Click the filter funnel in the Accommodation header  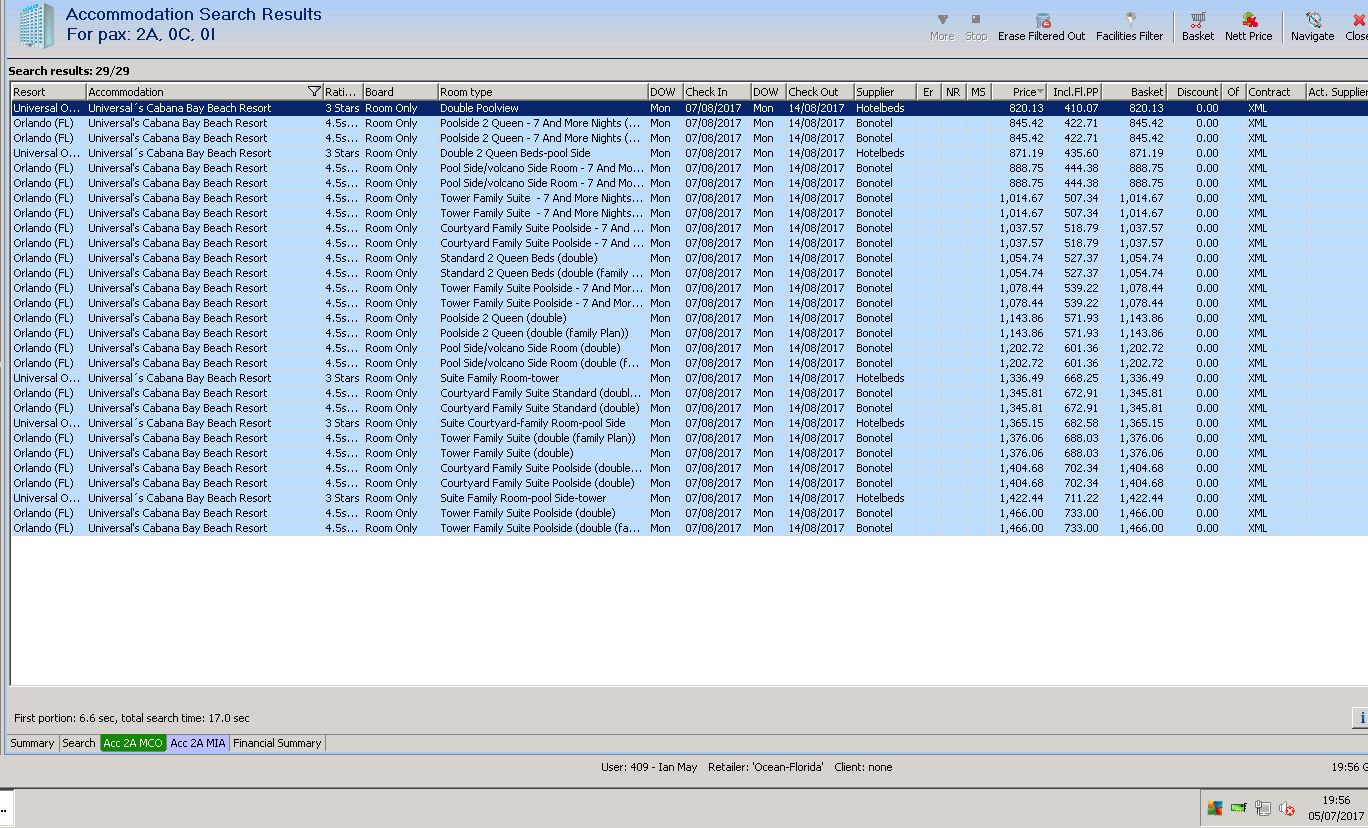(314, 92)
